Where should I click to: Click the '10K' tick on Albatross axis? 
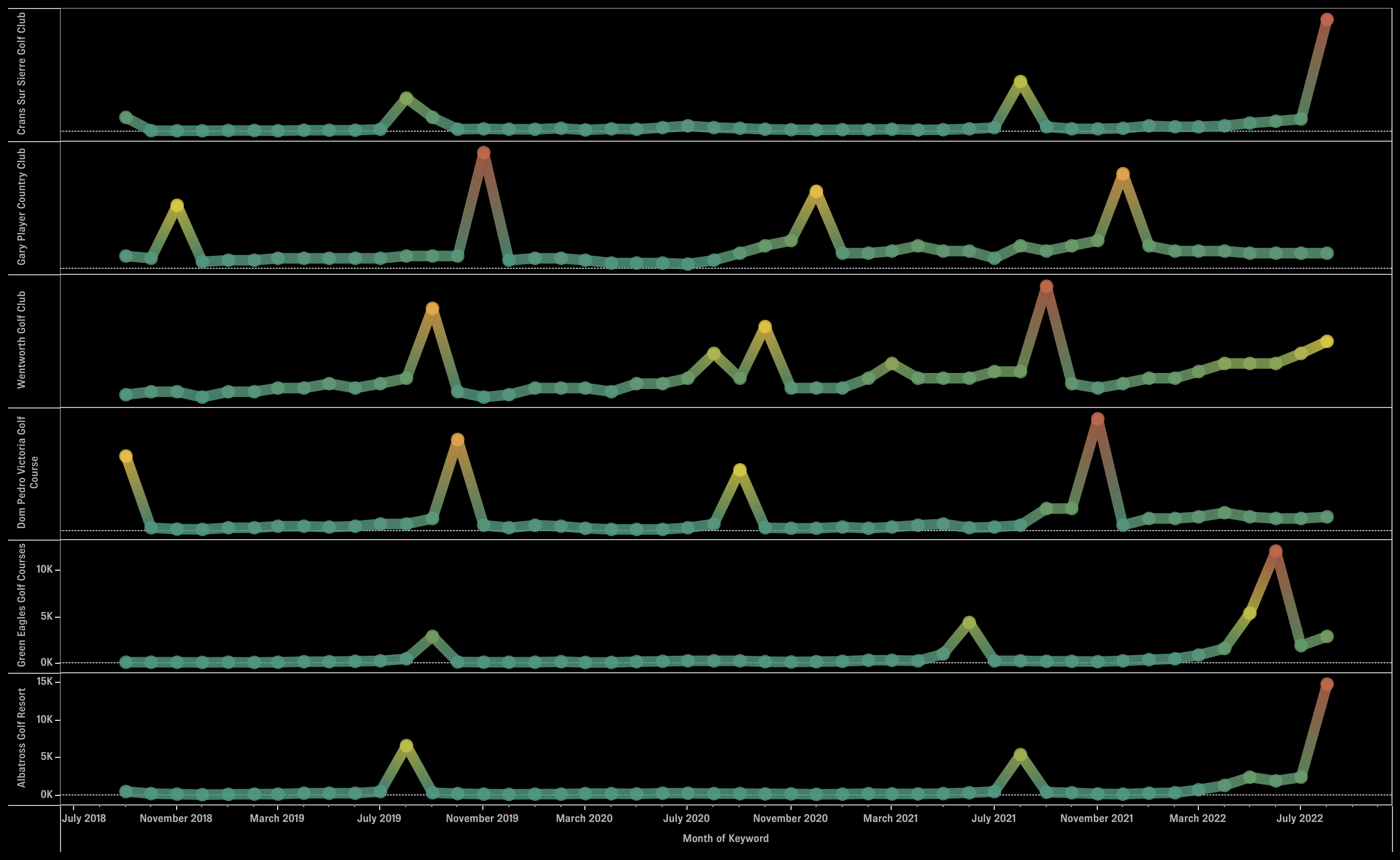point(45,719)
